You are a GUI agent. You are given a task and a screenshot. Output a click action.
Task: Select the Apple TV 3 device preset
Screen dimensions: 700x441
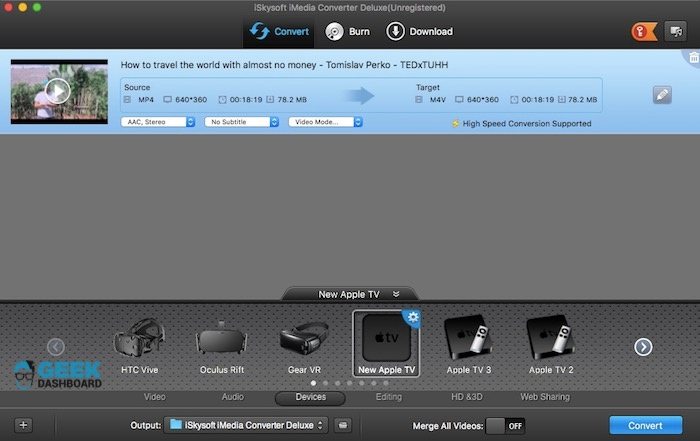[469, 345]
